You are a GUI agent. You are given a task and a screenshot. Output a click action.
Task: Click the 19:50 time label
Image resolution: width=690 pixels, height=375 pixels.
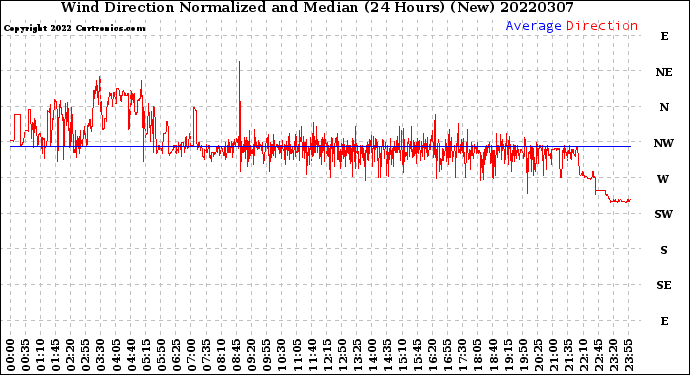point(523,355)
